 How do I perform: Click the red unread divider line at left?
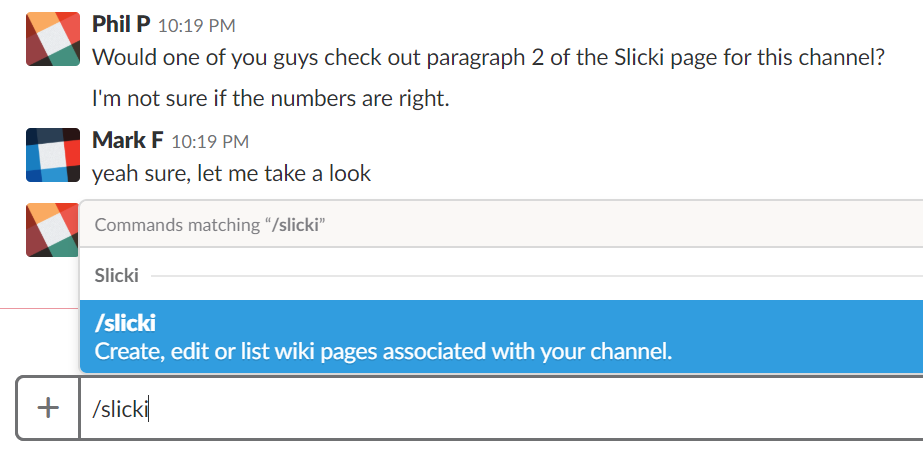click(x=40, y=308)
